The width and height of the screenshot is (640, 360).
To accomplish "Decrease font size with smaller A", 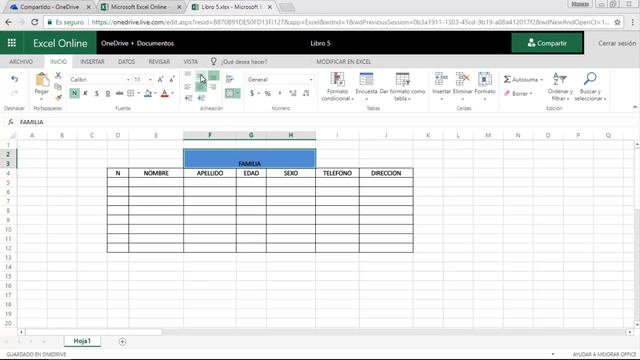I will pyautogui.click(x=172, y=80).
